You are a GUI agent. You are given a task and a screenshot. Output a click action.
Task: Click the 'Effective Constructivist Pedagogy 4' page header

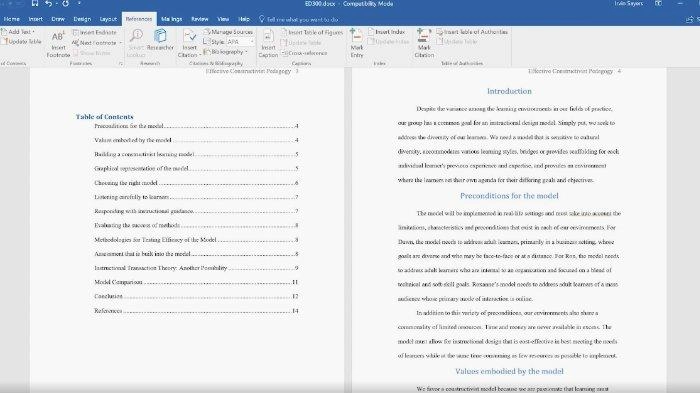point(574,71)
